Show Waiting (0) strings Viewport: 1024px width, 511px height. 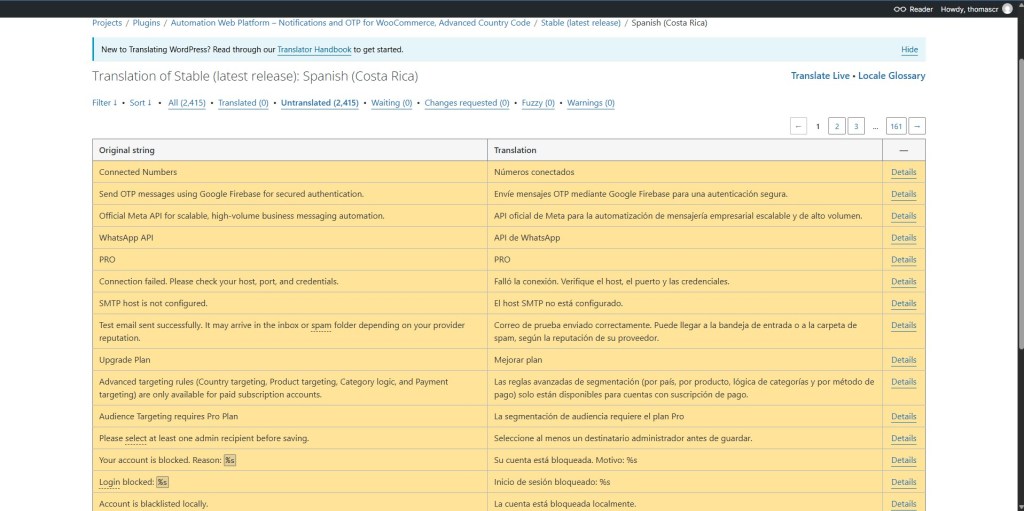tap(391, 103)
